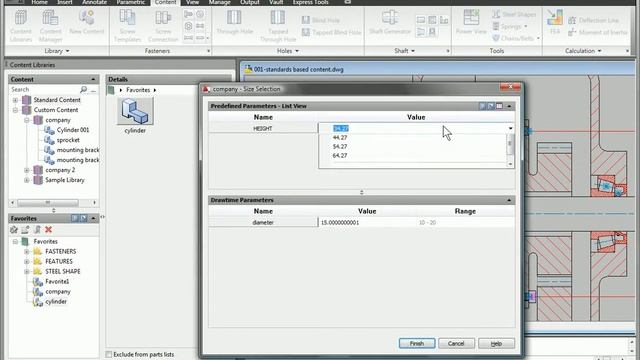Expand the Standard Content node
This screenshot has height=360, width=640.
[x=15, y=100]
